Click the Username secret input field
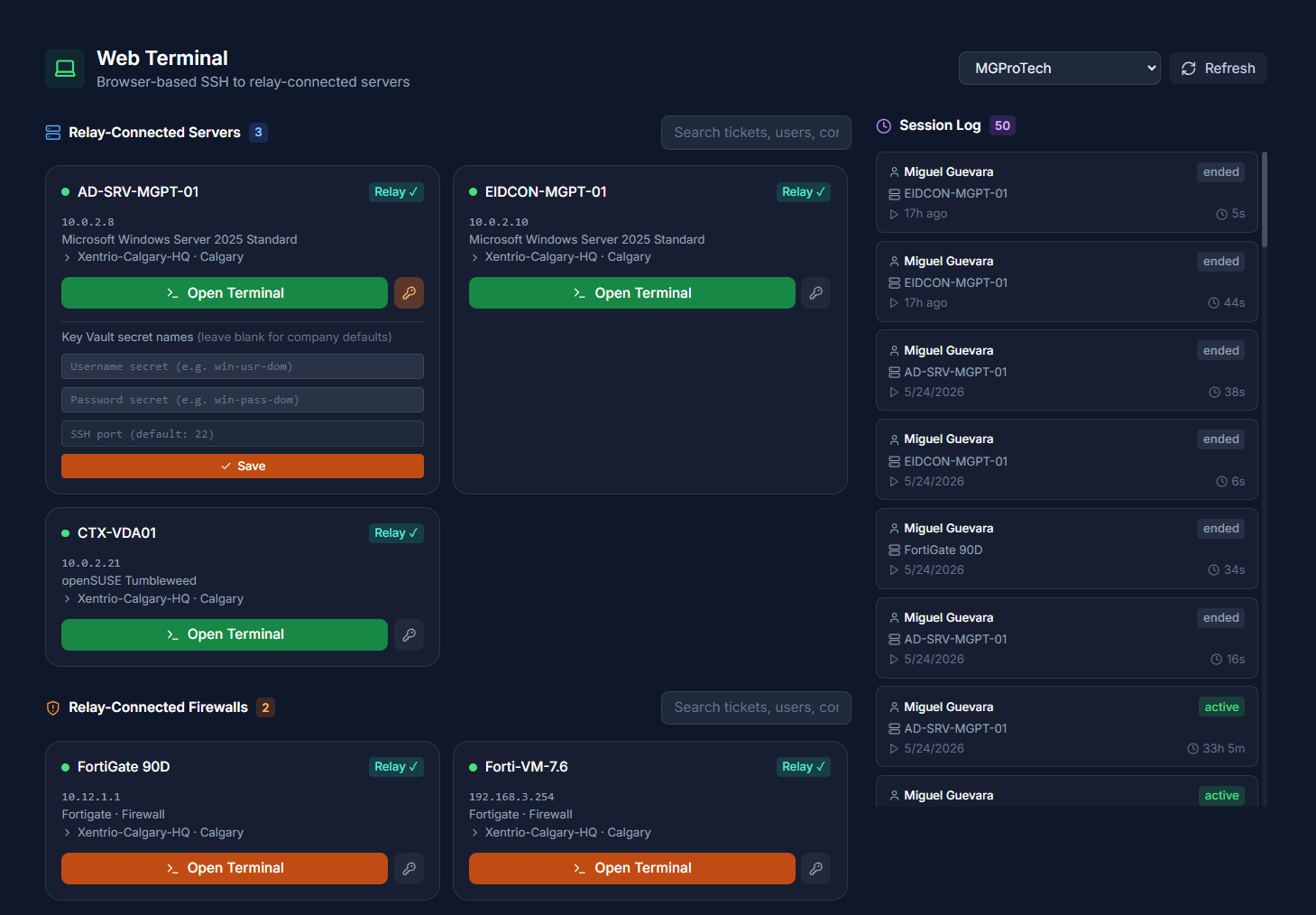Image resolution: width=1316 pixels, height=915 pixels. pos(243,366)
